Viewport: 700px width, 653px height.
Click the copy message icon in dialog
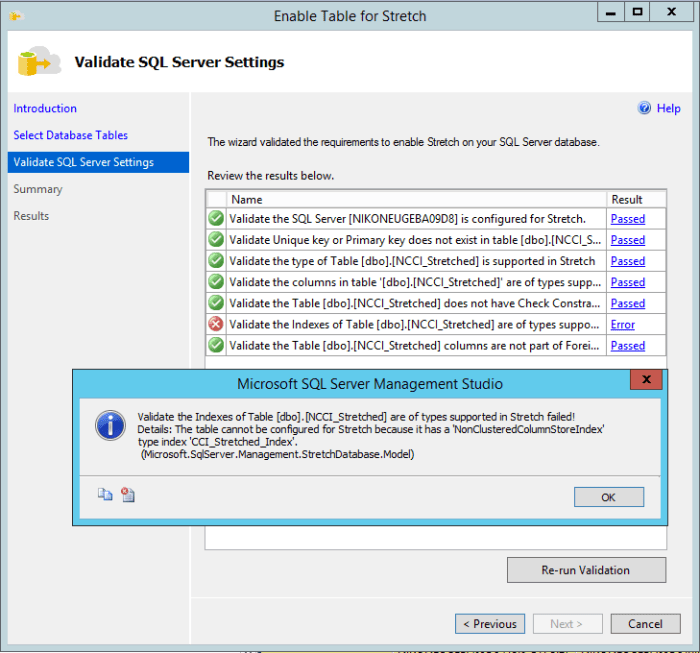click(x=105, y=495)
